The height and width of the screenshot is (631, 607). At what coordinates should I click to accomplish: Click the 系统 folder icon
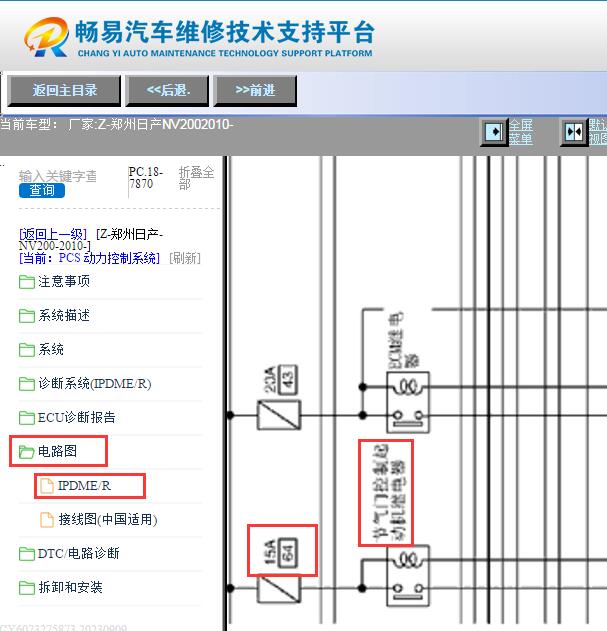(27, 349)
